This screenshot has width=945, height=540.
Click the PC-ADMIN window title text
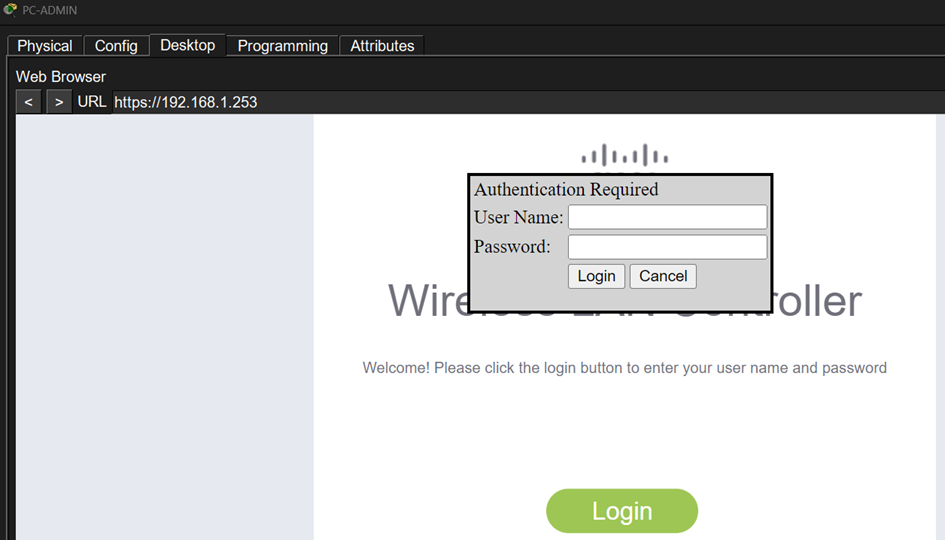49,10
